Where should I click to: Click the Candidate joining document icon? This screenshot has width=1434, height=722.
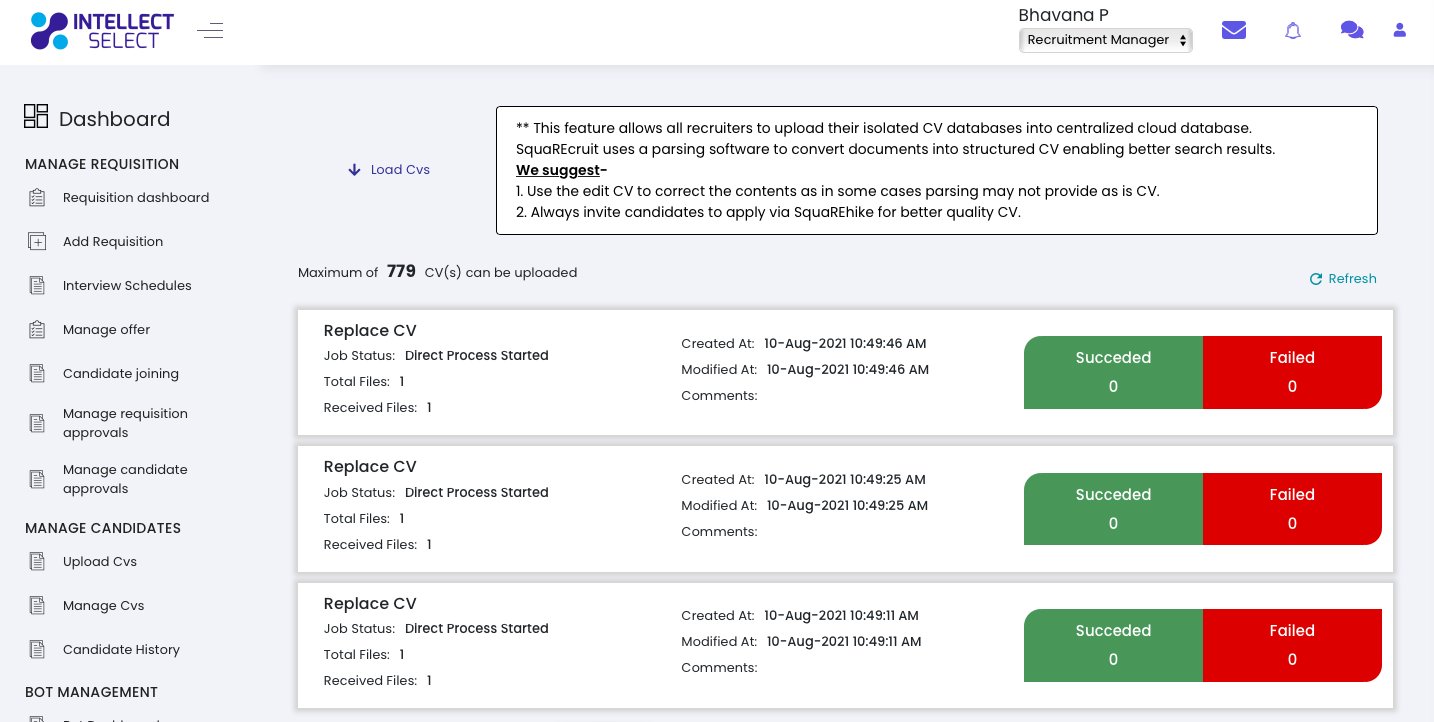[37, 373]
